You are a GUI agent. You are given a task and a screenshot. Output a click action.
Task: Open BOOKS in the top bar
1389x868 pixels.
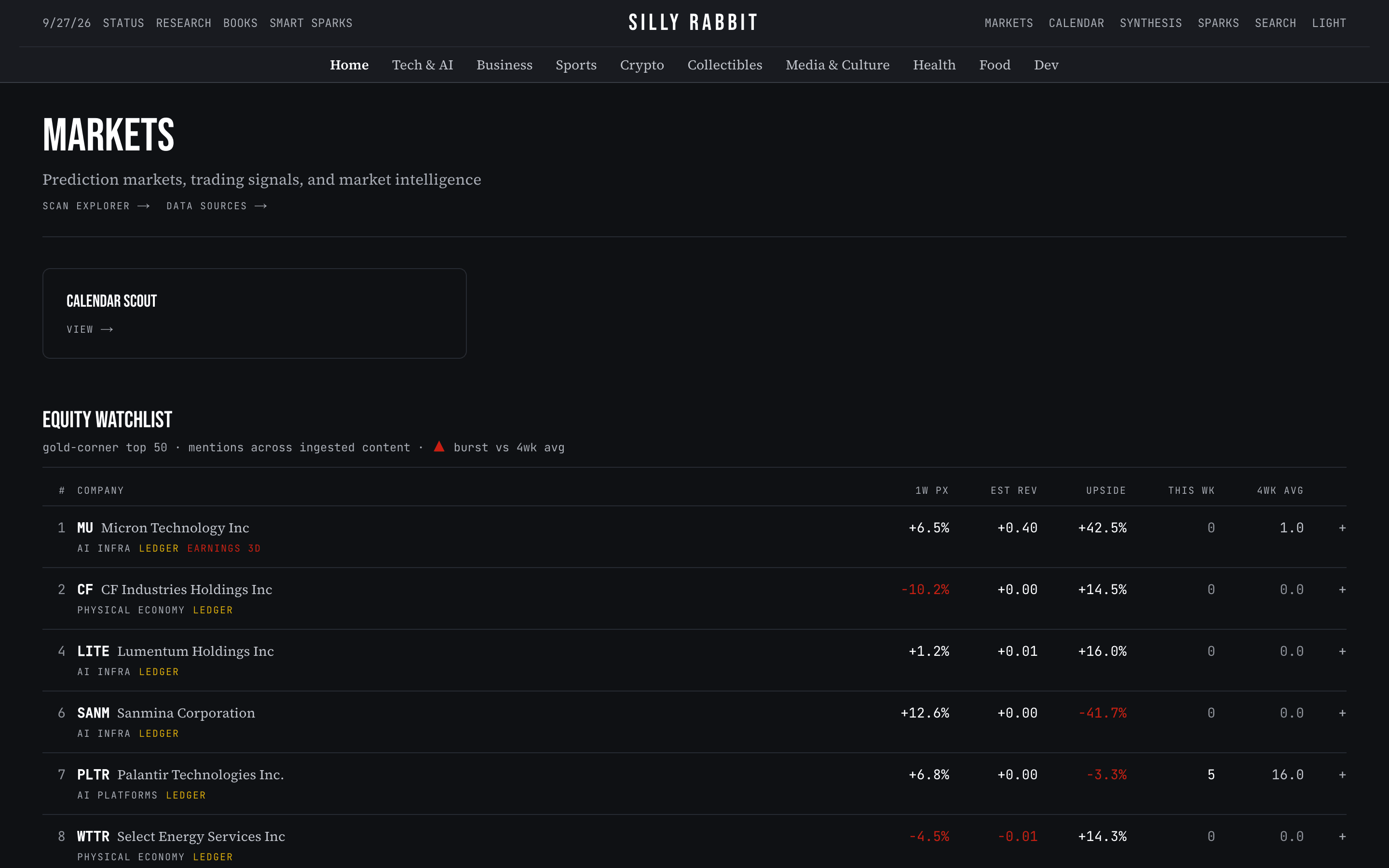[x=240, y=23]
